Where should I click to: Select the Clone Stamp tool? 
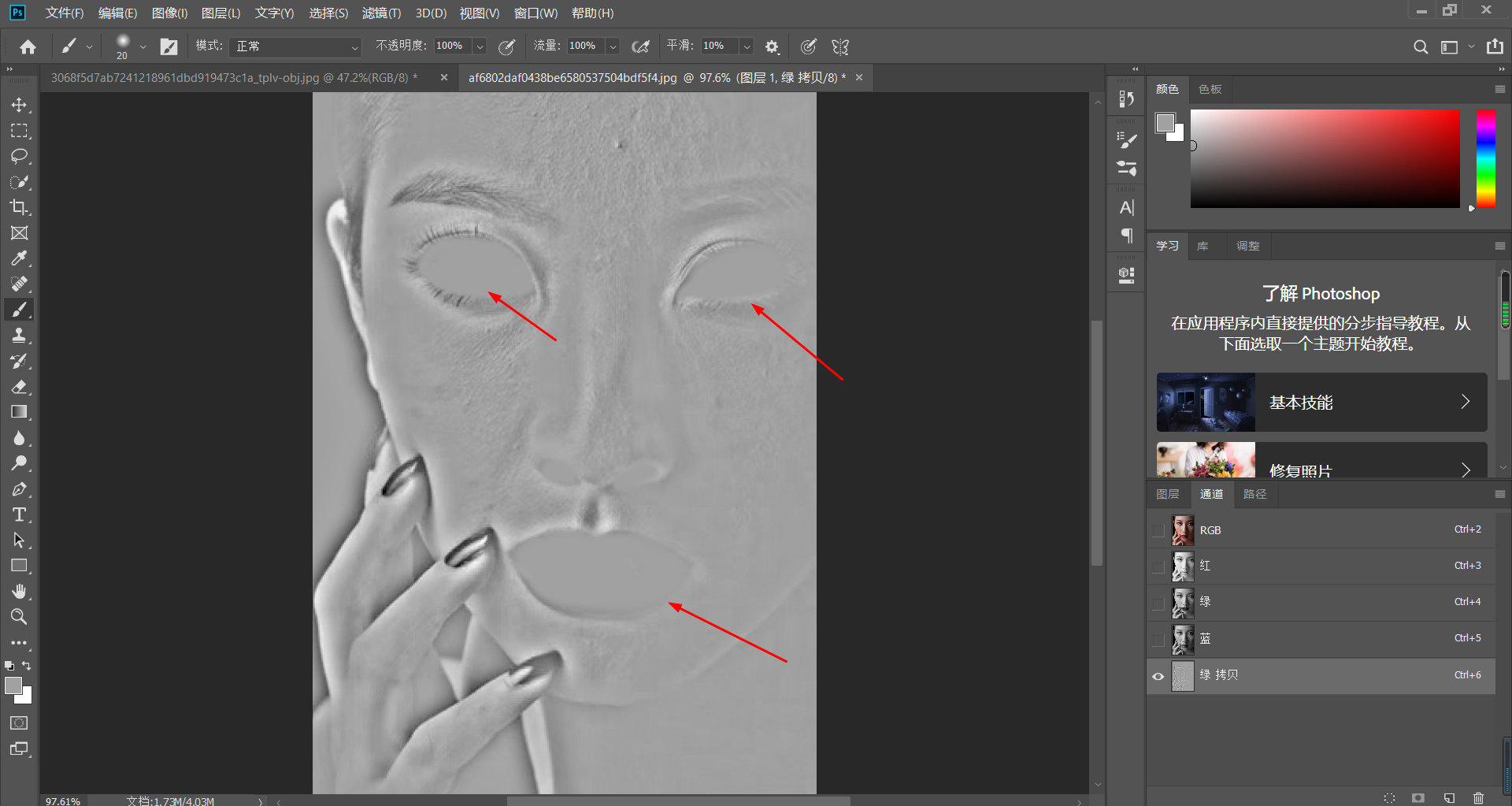[x=19, y=336]
